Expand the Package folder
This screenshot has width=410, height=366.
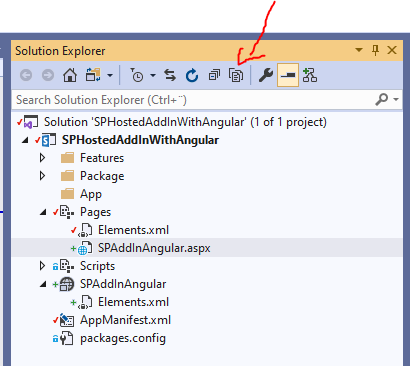point(42,176)
